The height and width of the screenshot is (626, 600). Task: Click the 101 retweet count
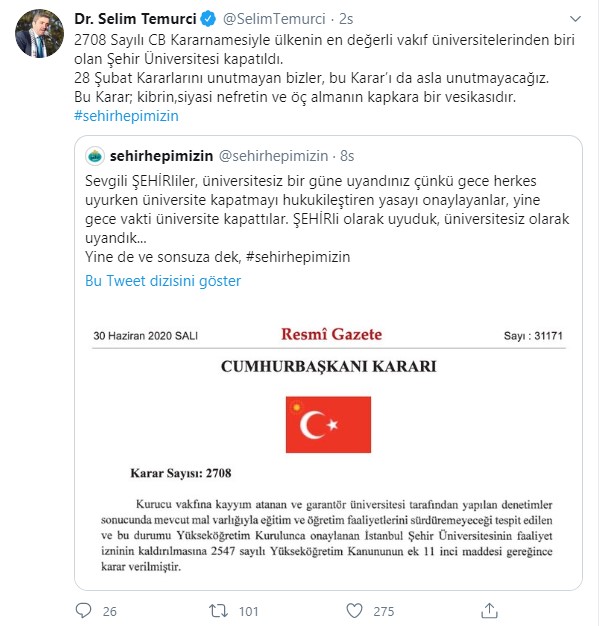[x=252, y=608]
